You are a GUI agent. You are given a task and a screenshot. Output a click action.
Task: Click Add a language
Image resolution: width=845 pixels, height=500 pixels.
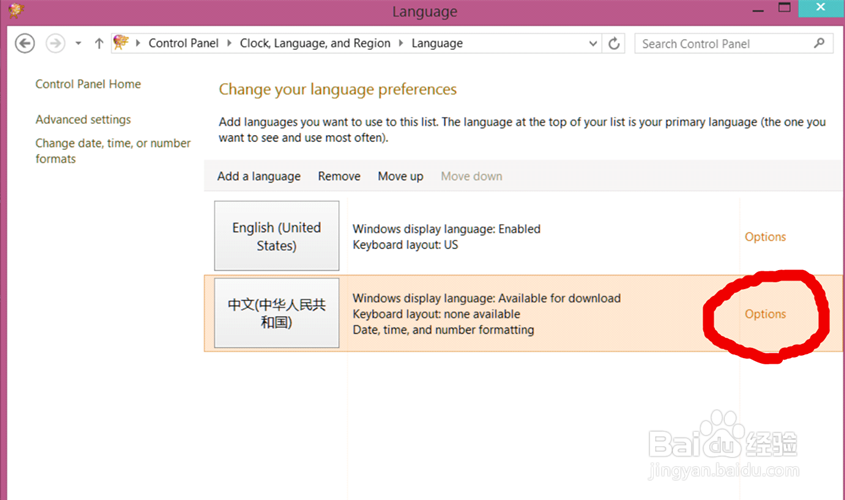tap(259, 176)
